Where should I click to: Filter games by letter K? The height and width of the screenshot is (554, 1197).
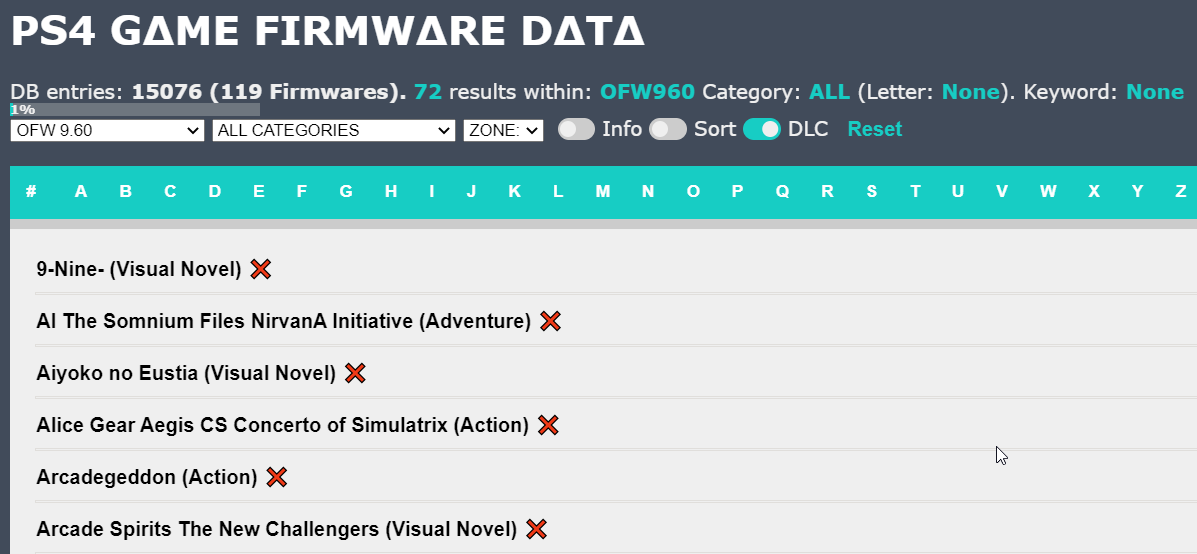click(x=515, y=192)
